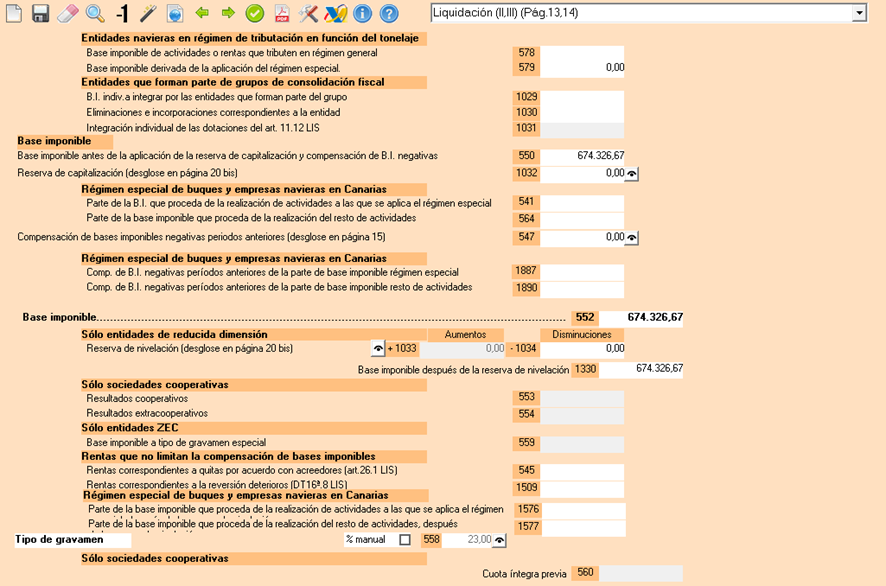This screenshot has height=586, width=886.
Task: Select the eraser icon in toolbar
Action: tap(68, 13)
